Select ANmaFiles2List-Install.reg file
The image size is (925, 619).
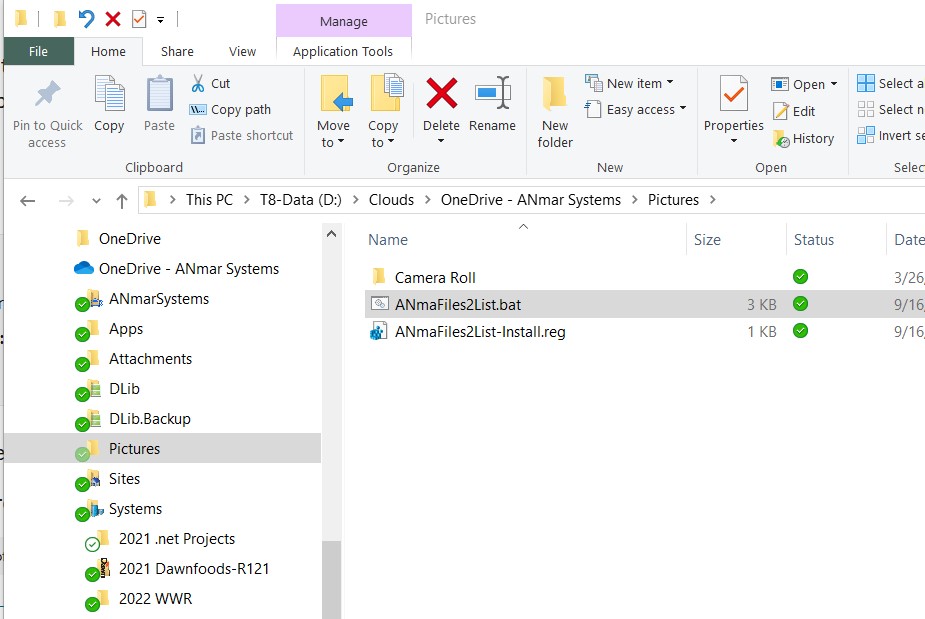(x=480, y=332)
